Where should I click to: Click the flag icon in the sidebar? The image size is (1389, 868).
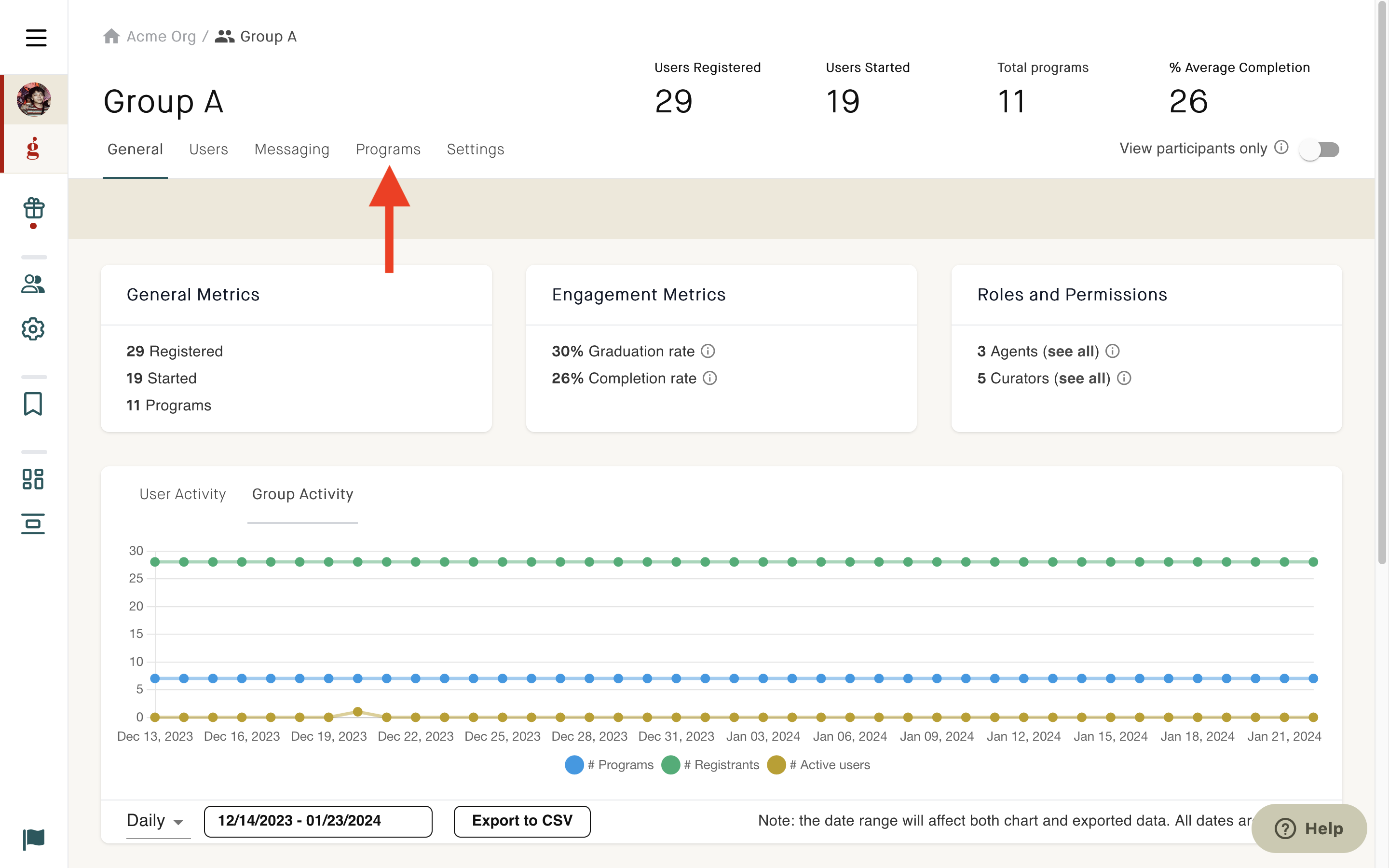[x=33, y=839]
